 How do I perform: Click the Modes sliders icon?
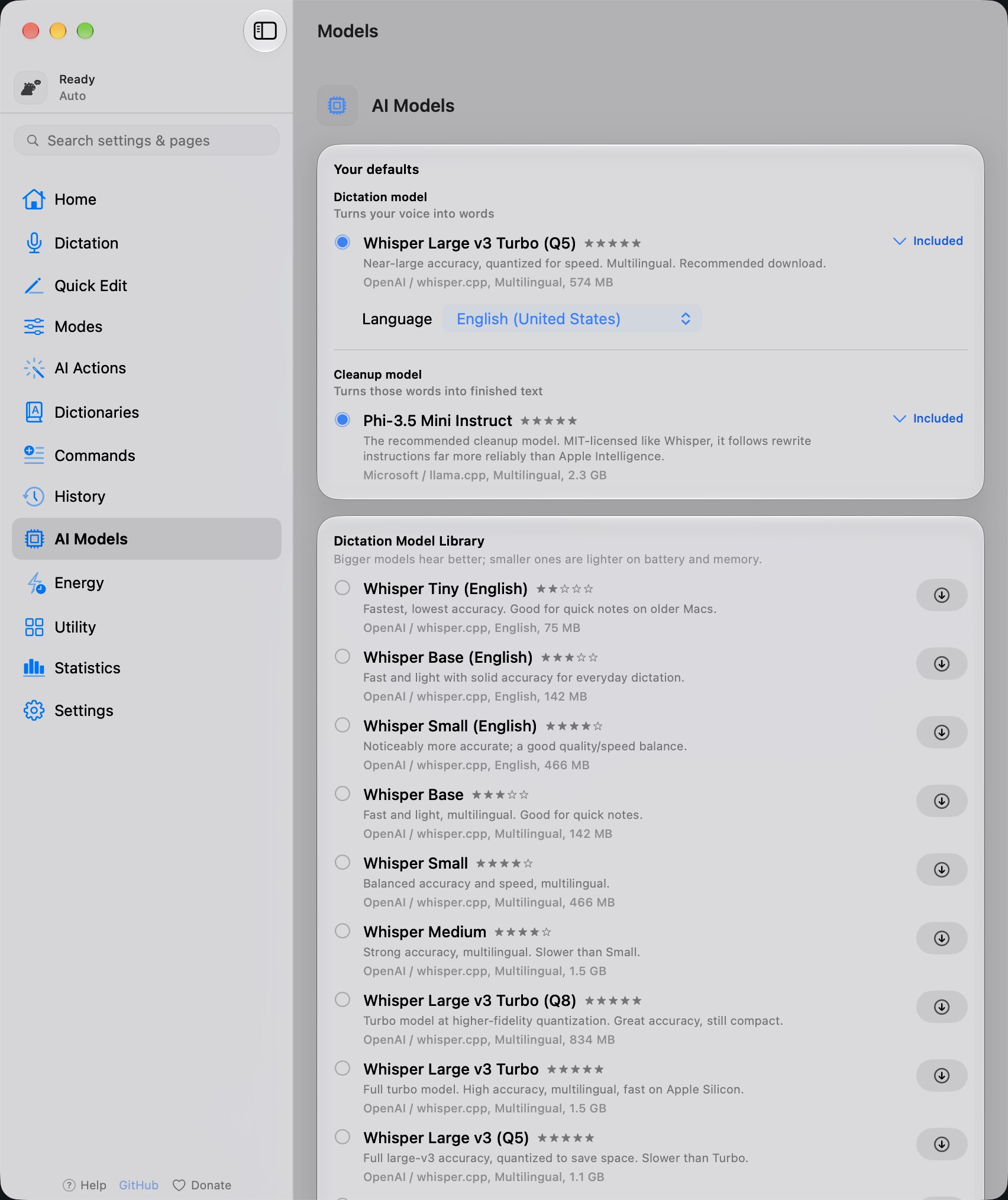click(x=34, y=327)
